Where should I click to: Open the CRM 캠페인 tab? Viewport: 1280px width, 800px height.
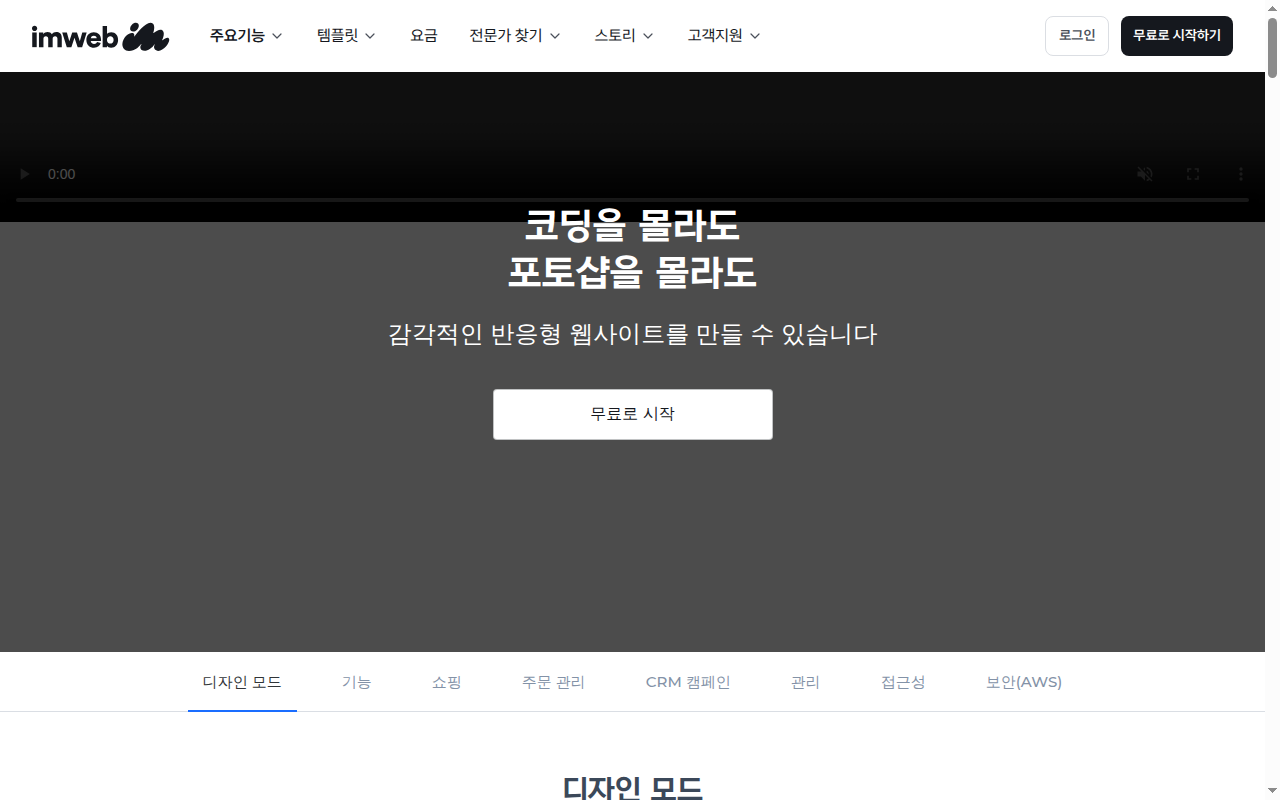[x=688, y=682]
